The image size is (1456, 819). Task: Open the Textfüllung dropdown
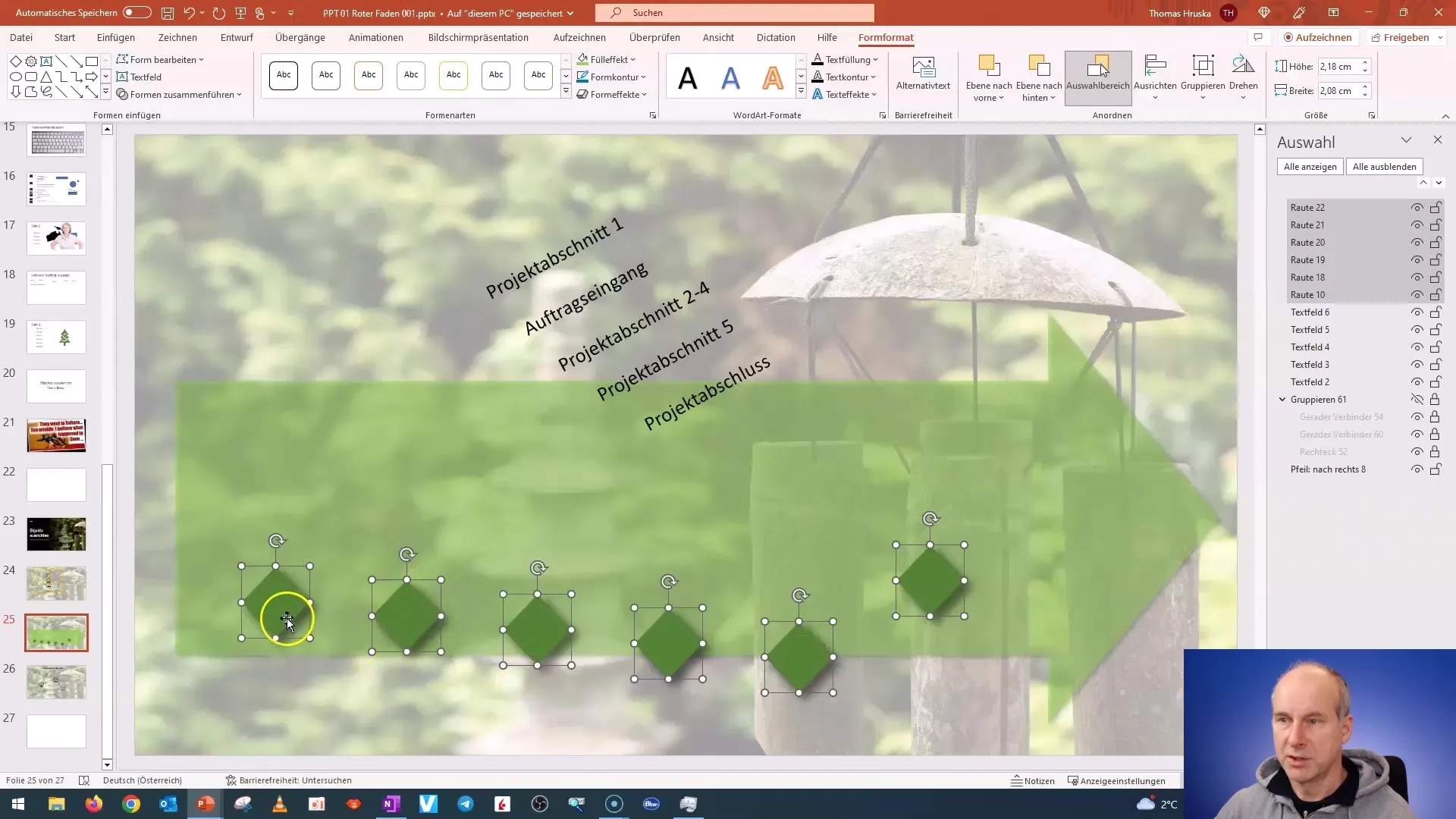point(846,59)
